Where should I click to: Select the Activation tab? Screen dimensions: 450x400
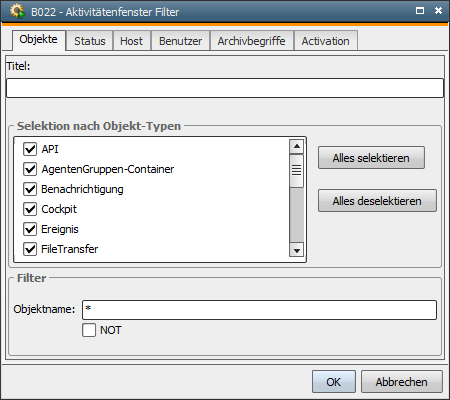point(326,41)
